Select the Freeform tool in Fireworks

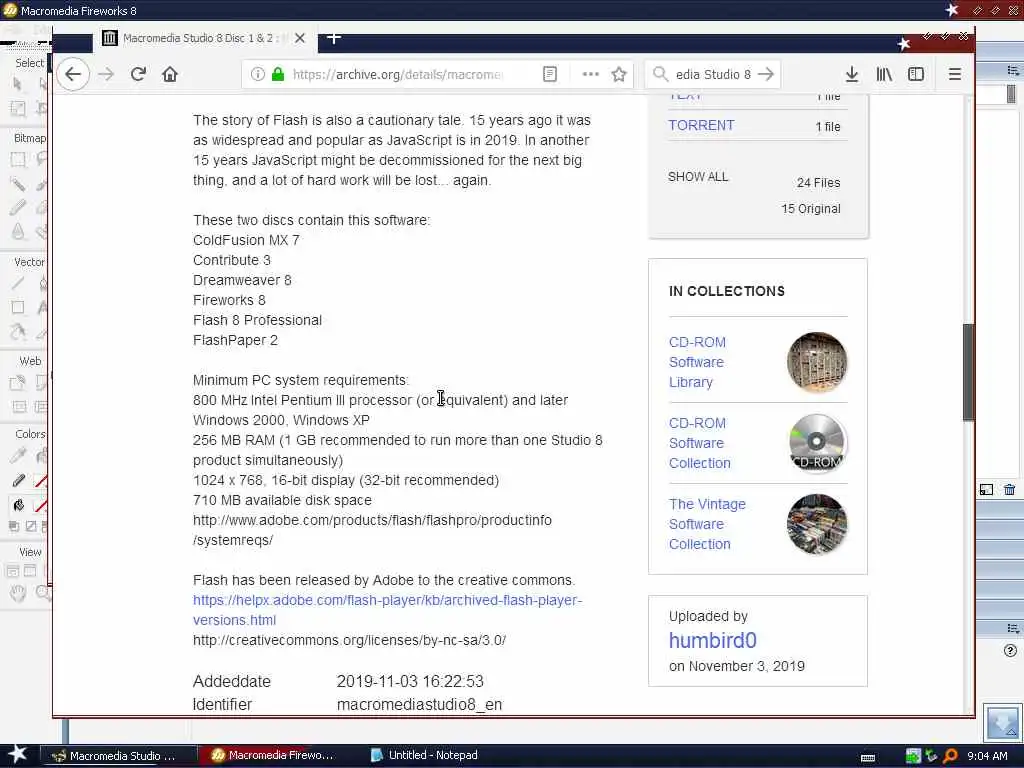[18, 332]
